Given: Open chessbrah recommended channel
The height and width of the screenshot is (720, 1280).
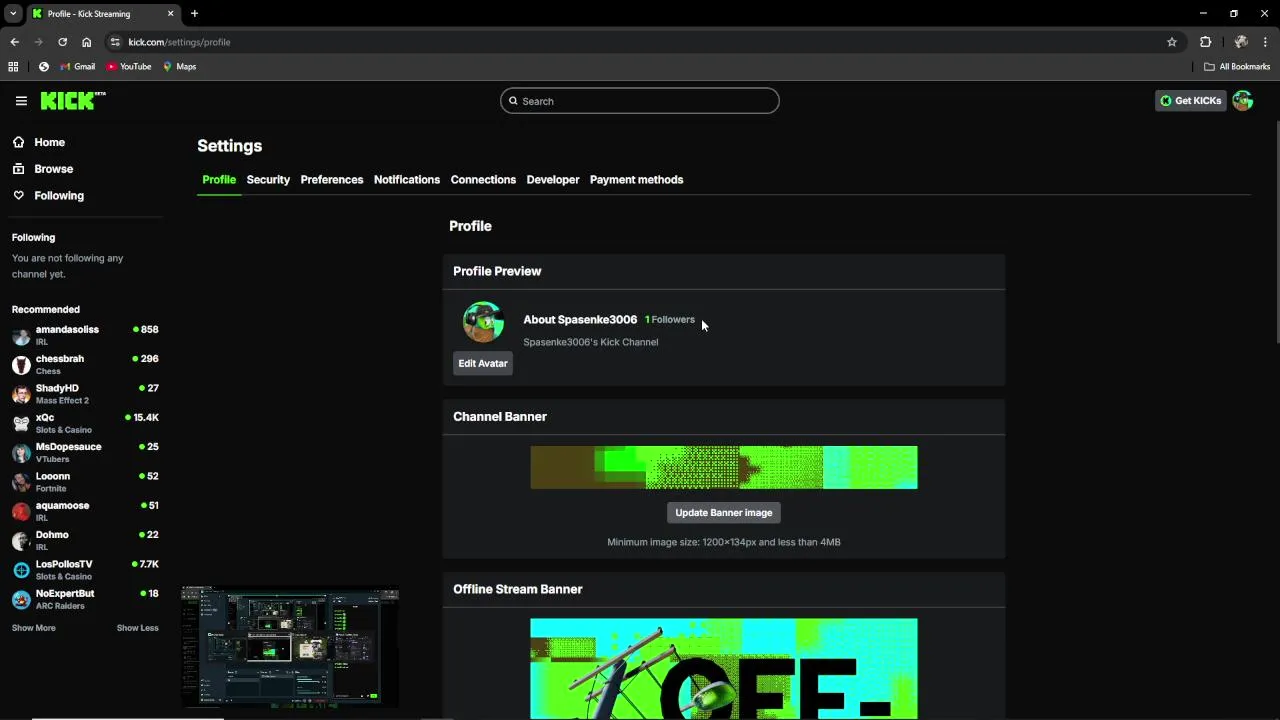Looking at the screenshot, I should [x=85, y=364].
